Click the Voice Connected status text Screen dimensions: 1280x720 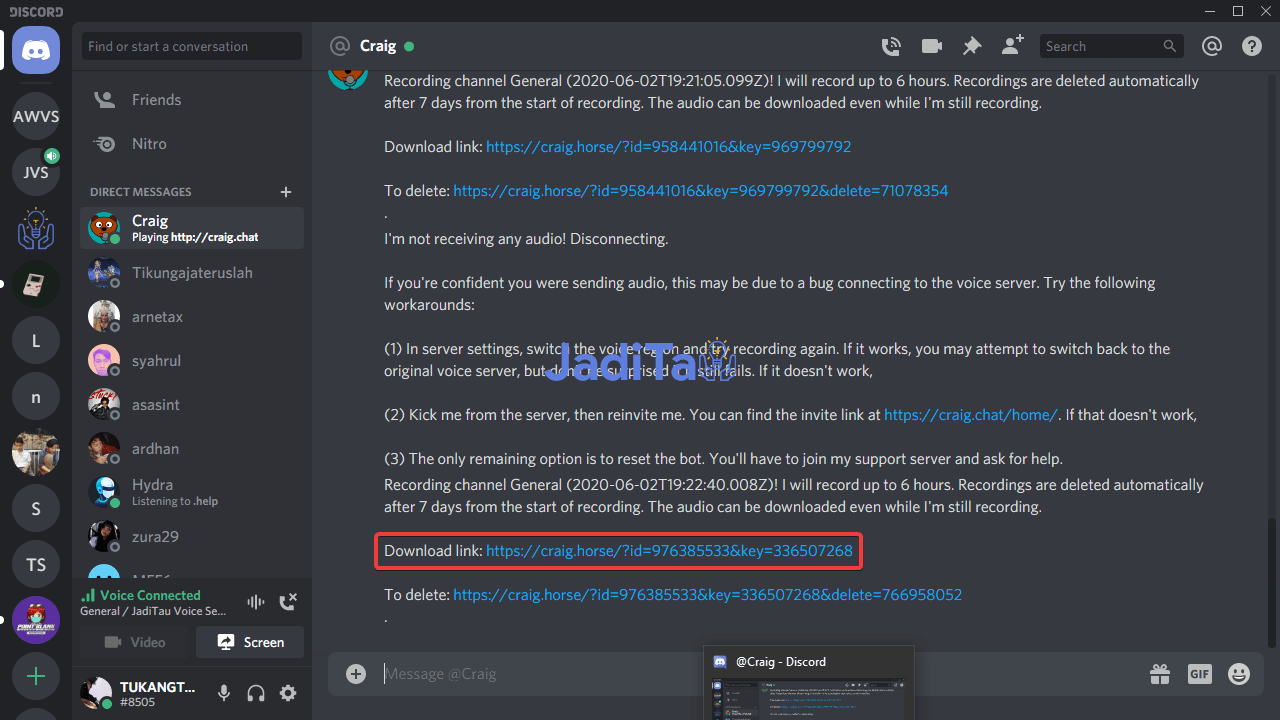pyautogui.click(x=150, y=595)
